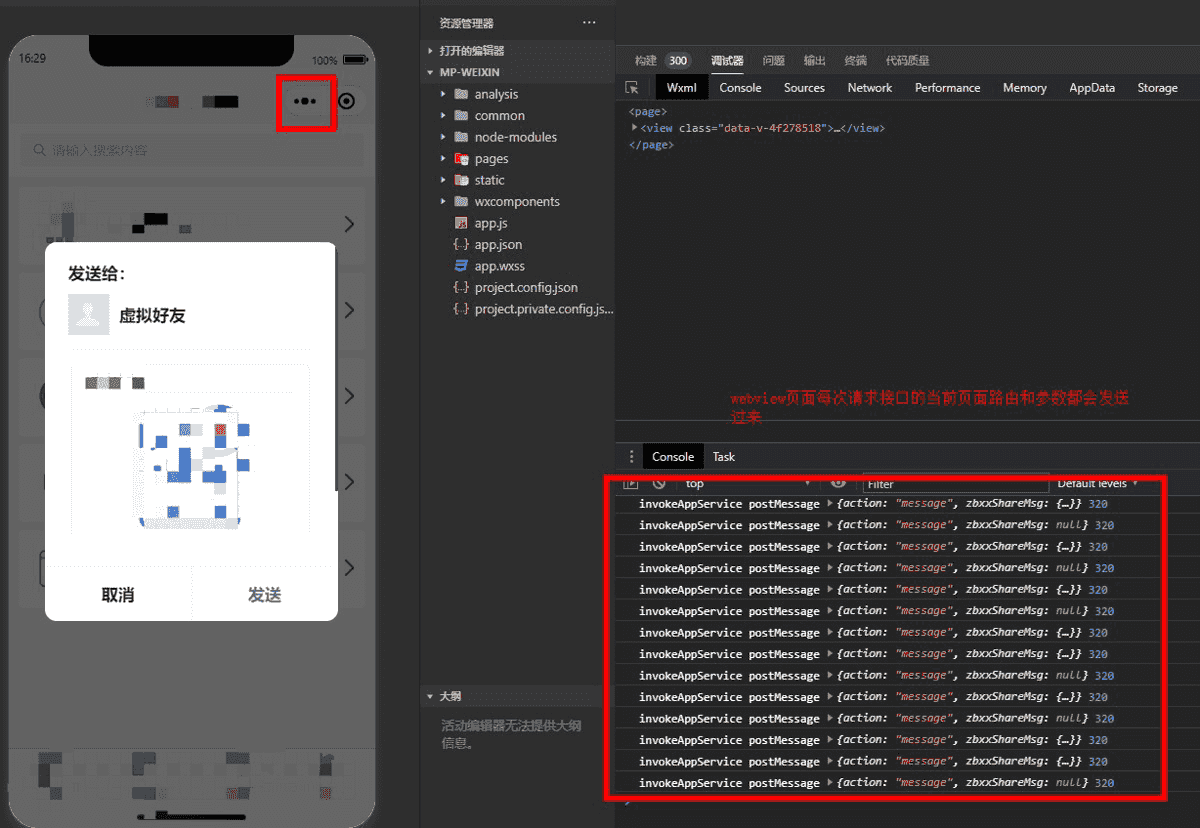This screenshot has height=828, width=1200.
Task: Open the Default levels dropdown
Action: (1098, 484)
